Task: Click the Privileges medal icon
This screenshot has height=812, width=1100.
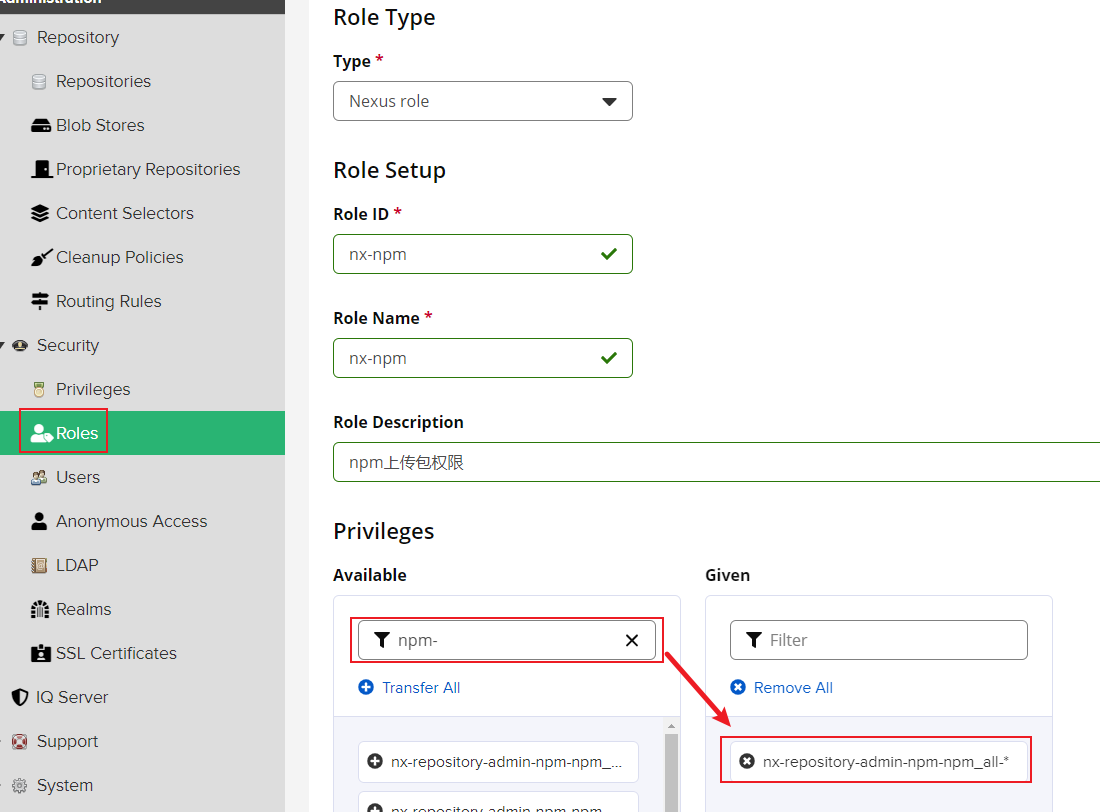Action: (39, 390)
